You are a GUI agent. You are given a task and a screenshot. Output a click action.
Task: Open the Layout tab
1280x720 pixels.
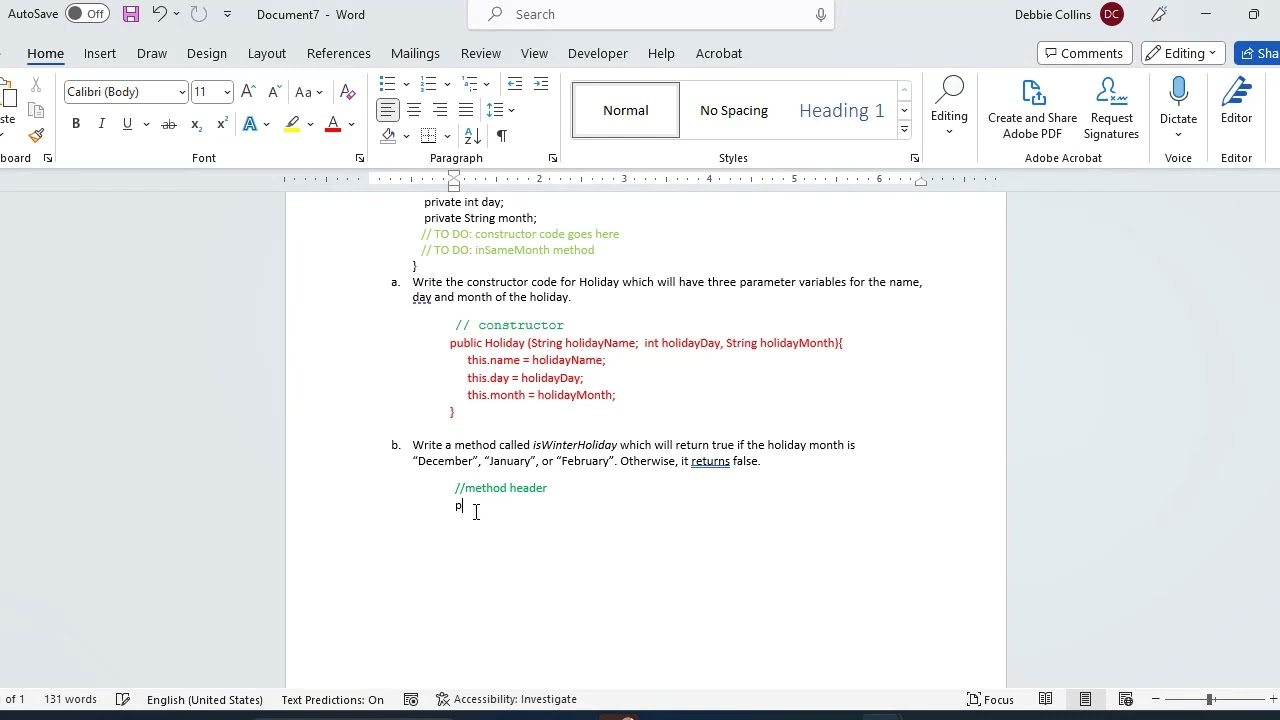click(267, 53)
